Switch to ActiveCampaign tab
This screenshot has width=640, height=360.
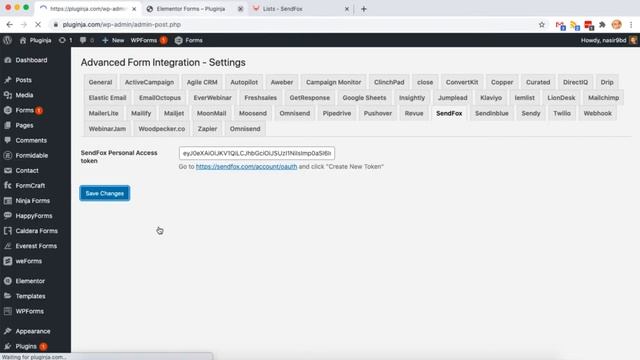click(x=149, y=82)
